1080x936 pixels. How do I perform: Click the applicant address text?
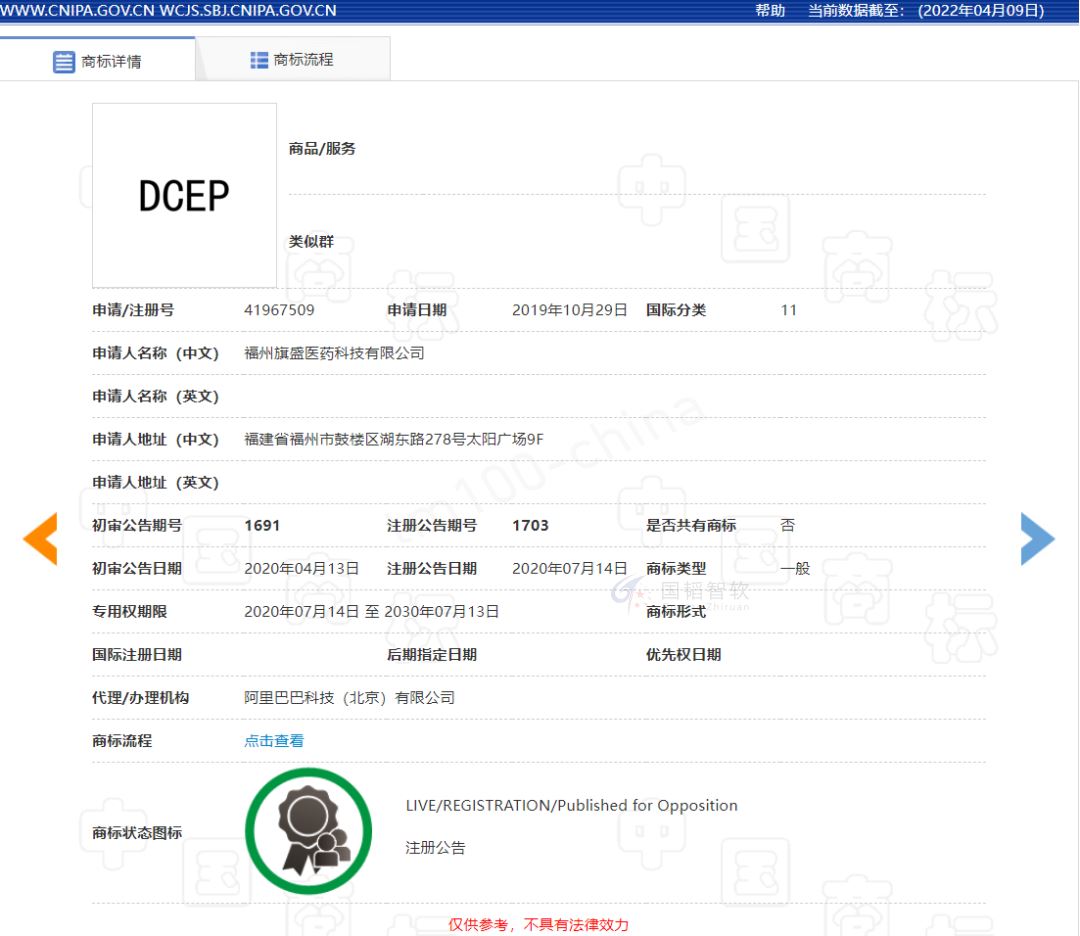394,439
